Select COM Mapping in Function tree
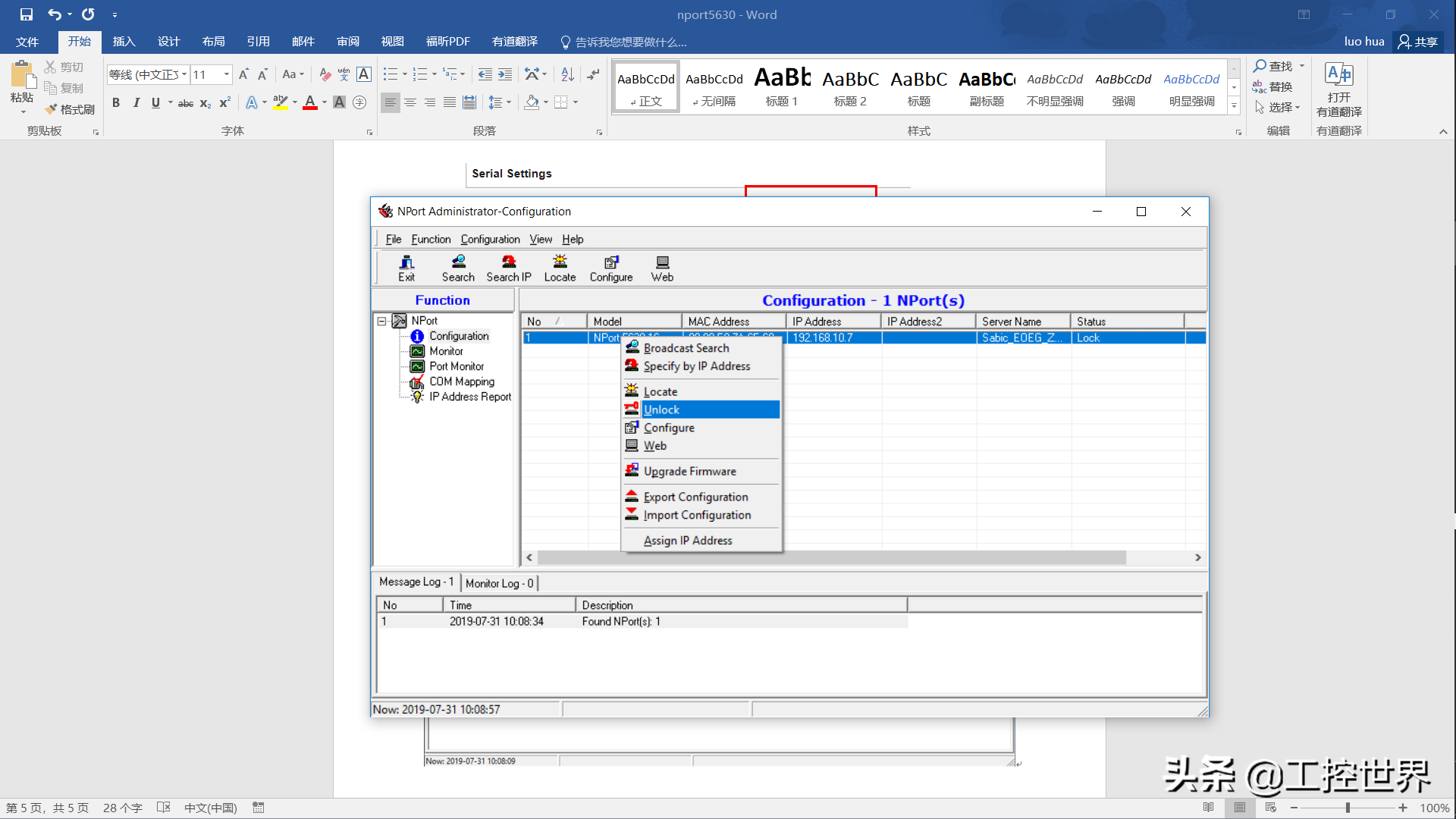The image size is (1456, 819). (462, 381)
